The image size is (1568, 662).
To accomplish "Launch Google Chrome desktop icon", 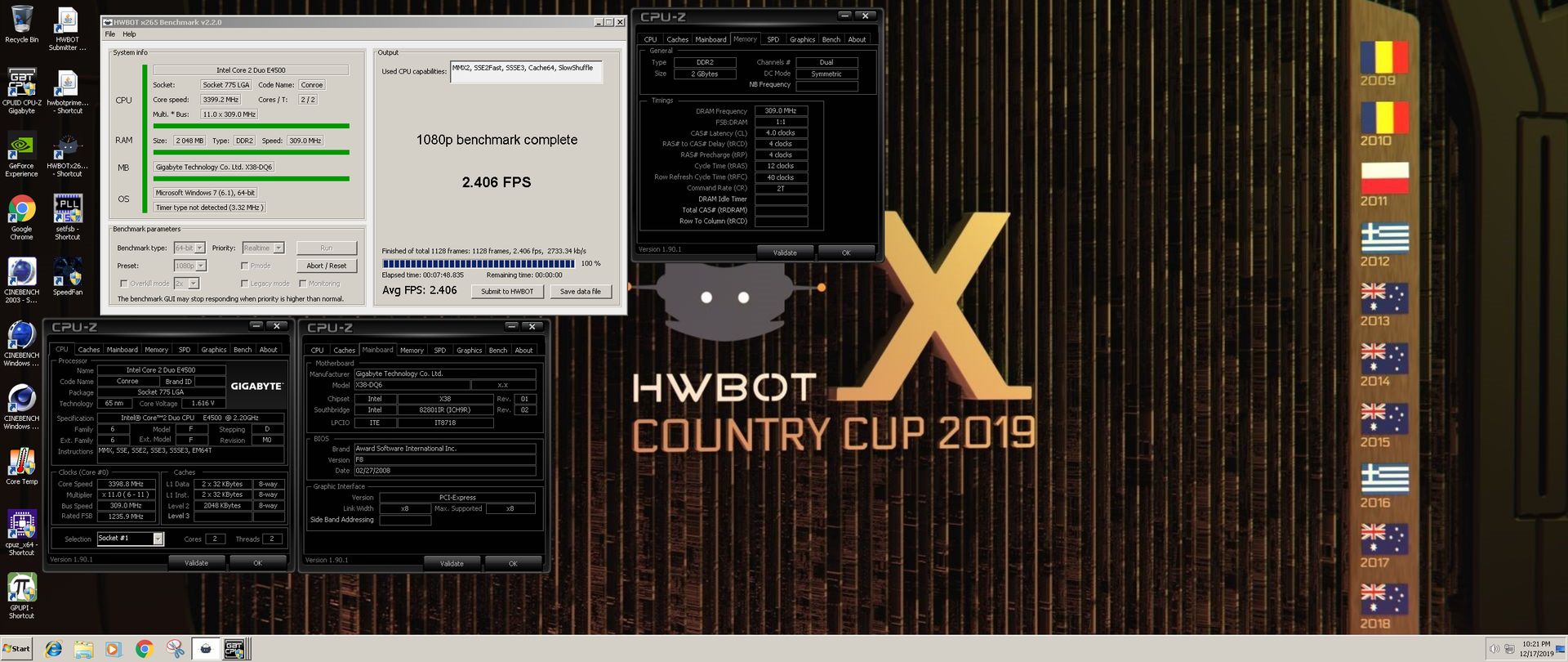I will point(22,217).
